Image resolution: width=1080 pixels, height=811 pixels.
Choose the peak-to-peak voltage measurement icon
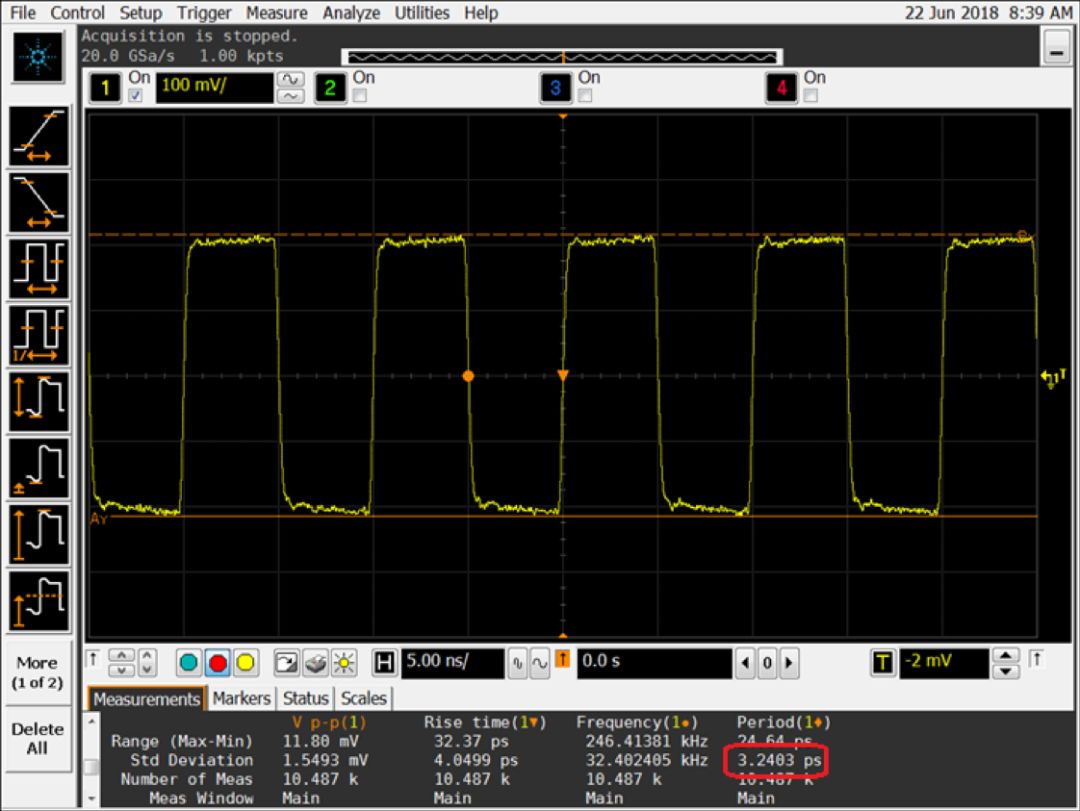[x=39, y=401]
